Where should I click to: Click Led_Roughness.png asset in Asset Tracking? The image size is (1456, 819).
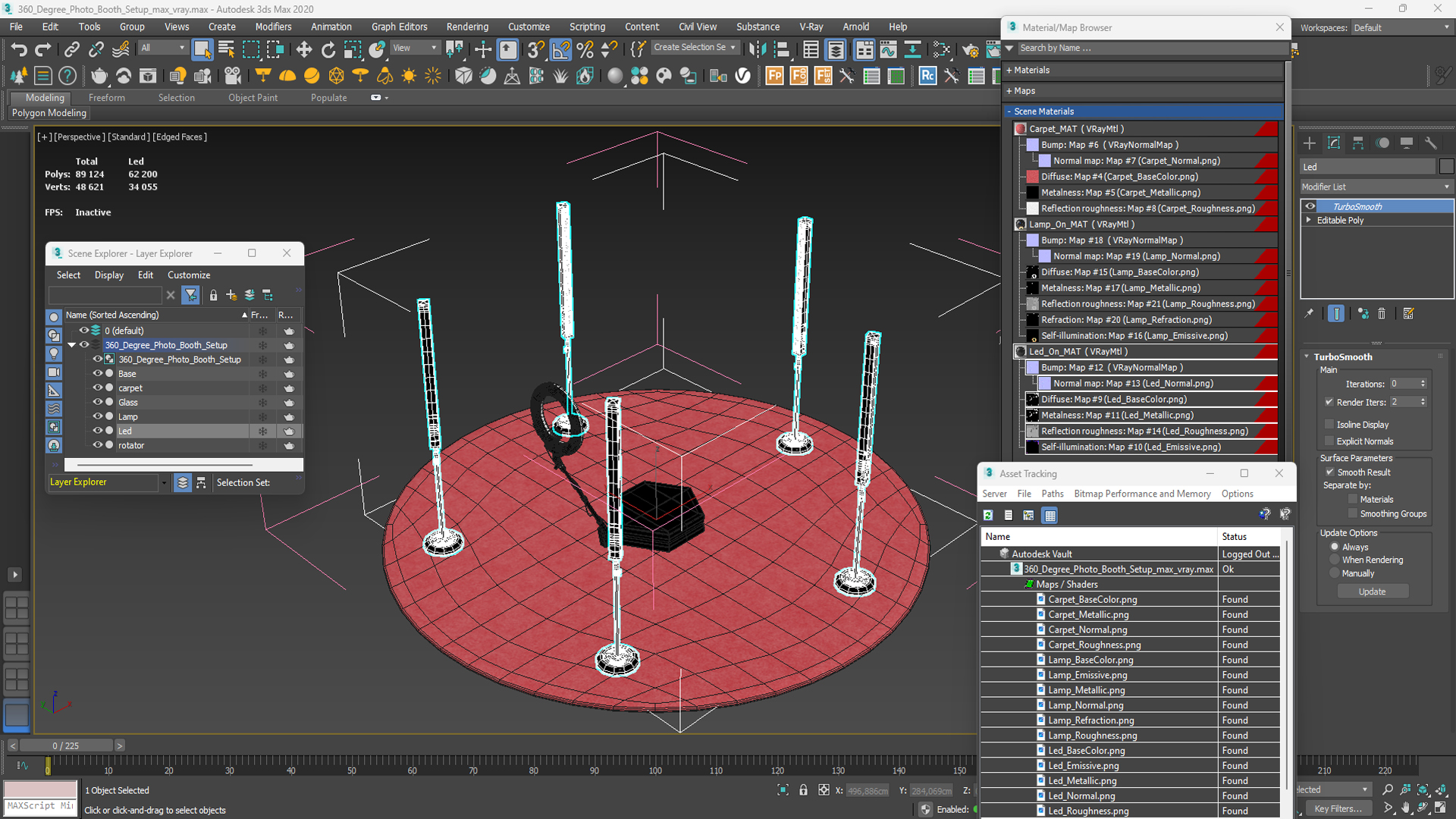pos(1089,811)
